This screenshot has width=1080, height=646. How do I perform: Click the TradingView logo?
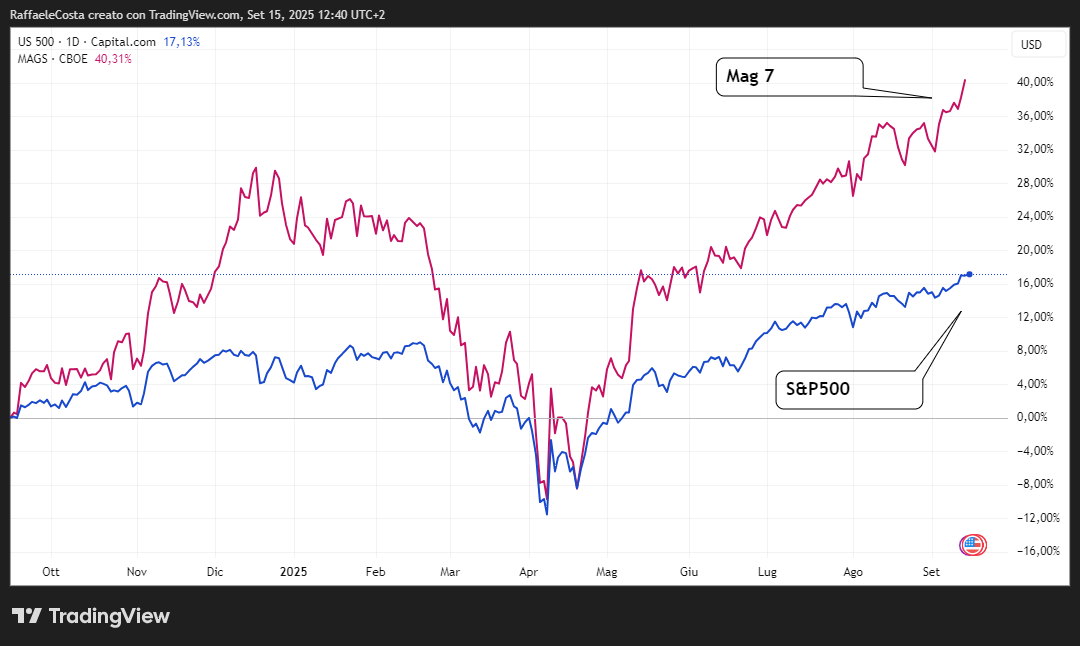click(91, 616)
